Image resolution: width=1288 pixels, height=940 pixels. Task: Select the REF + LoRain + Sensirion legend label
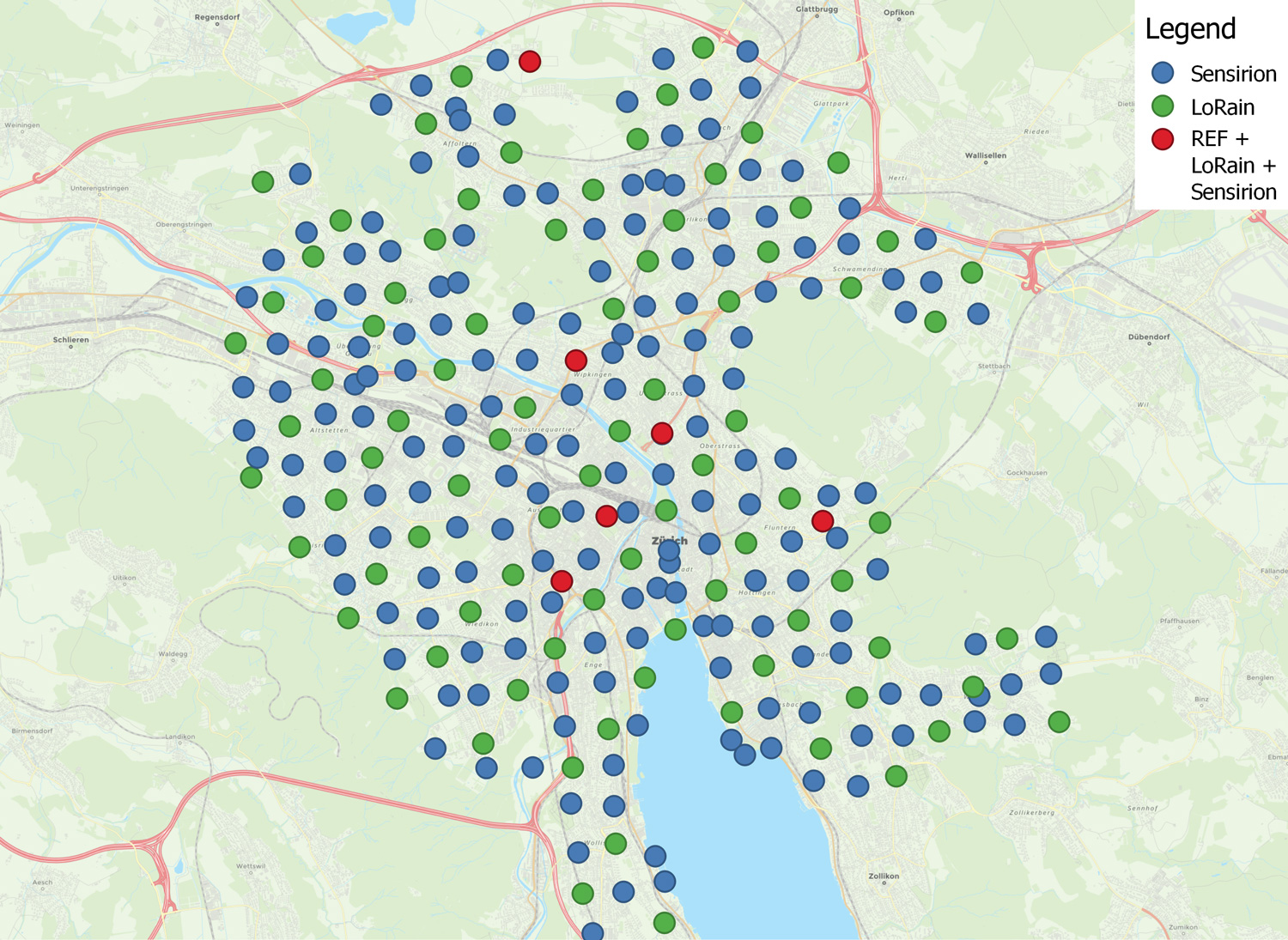point(1233,165)
